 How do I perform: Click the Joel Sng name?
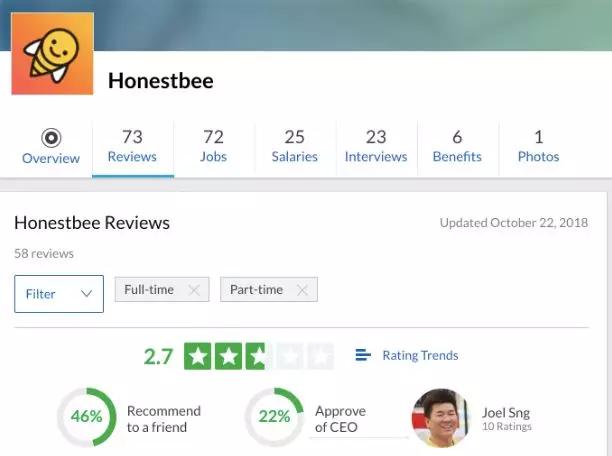tap(506, 413)
